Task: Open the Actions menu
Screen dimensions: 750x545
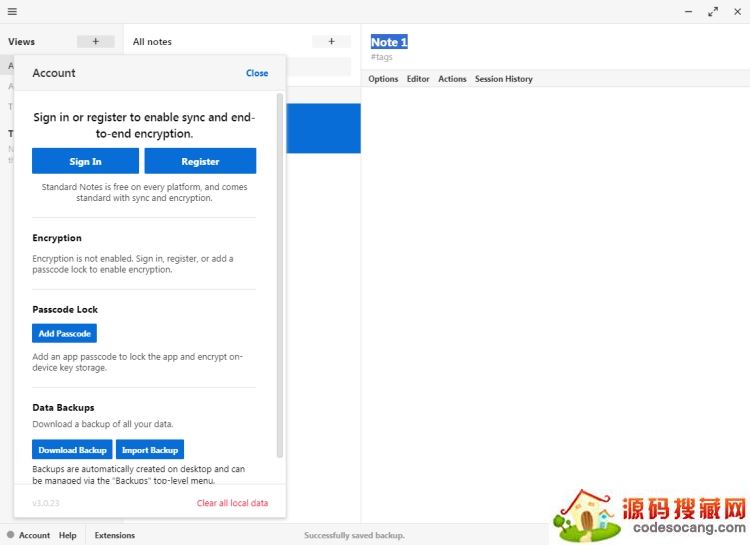Action: click(x=452, y=79)
